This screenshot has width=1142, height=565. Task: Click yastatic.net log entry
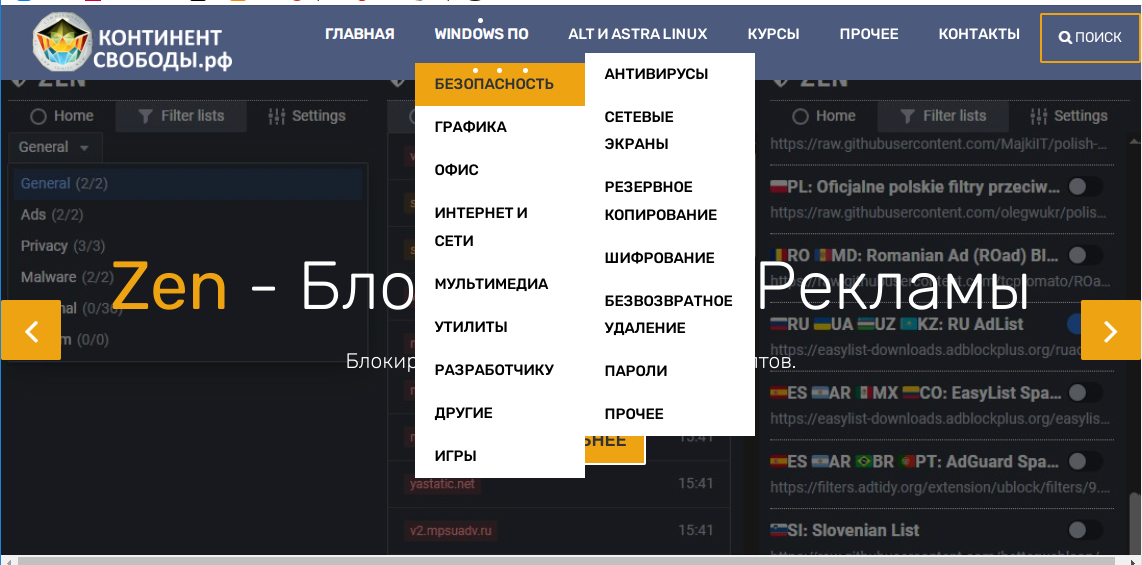[x=443, y=484]
